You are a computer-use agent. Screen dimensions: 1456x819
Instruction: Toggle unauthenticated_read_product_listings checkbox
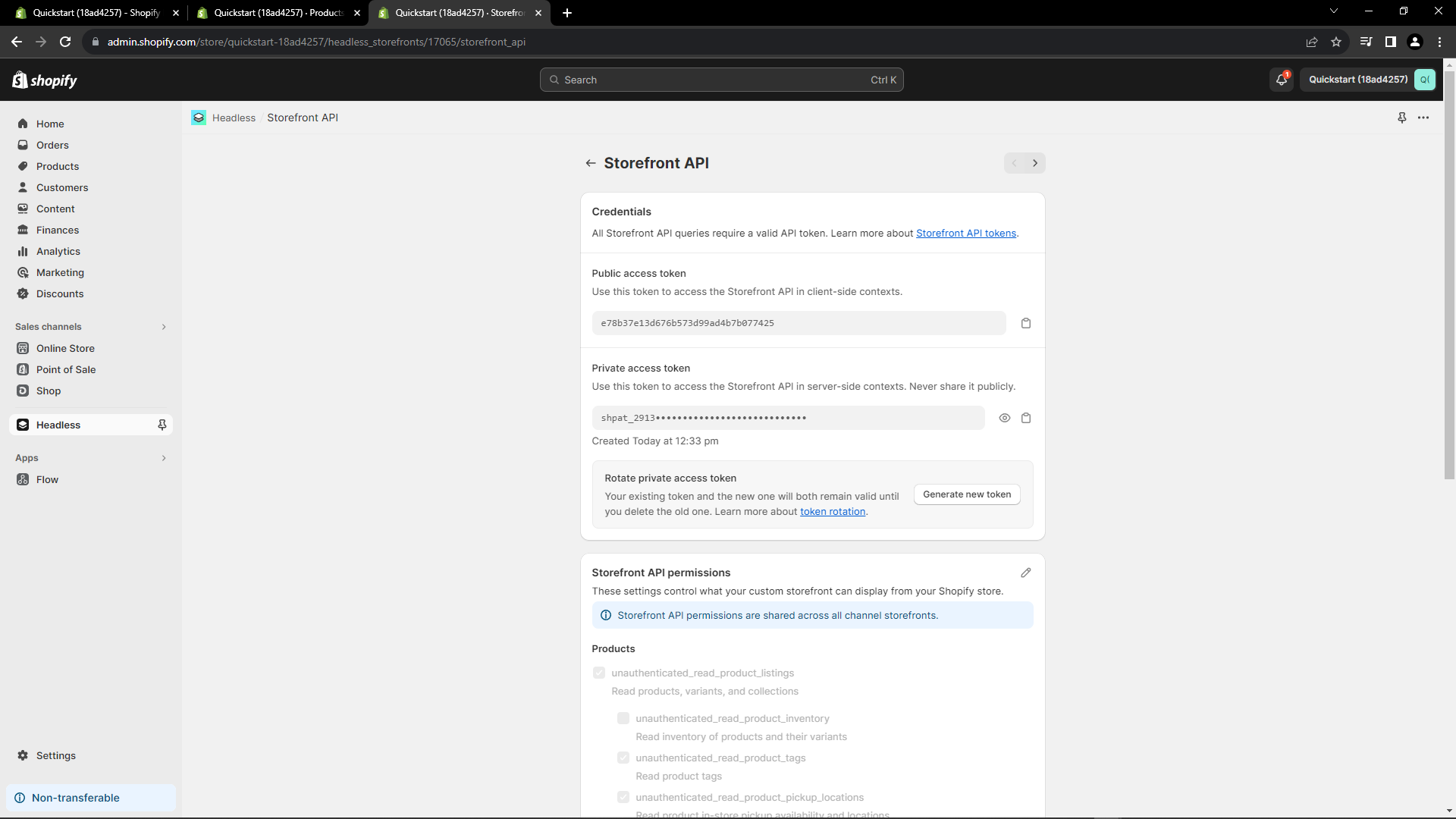[x=599, y=673]
